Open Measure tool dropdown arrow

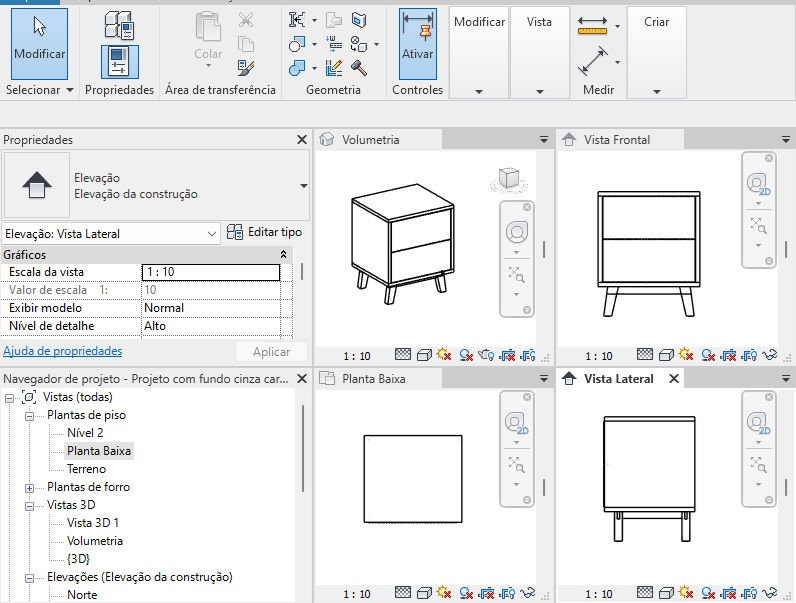coord(617,26)
